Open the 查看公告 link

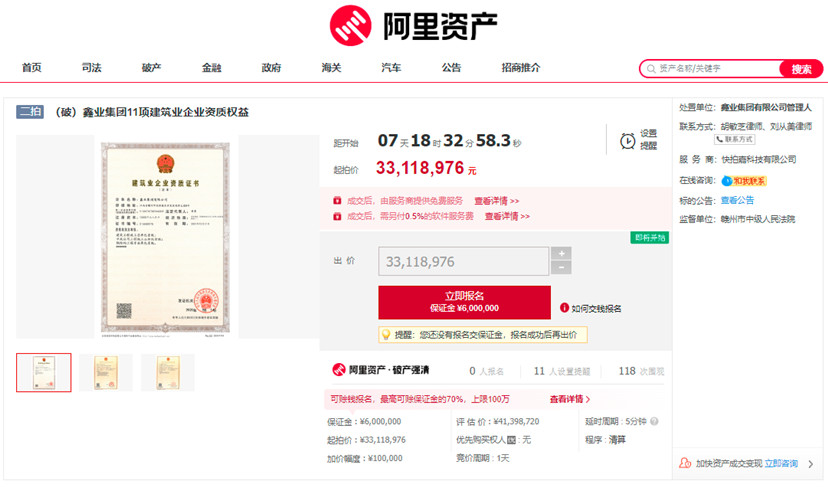737,200
